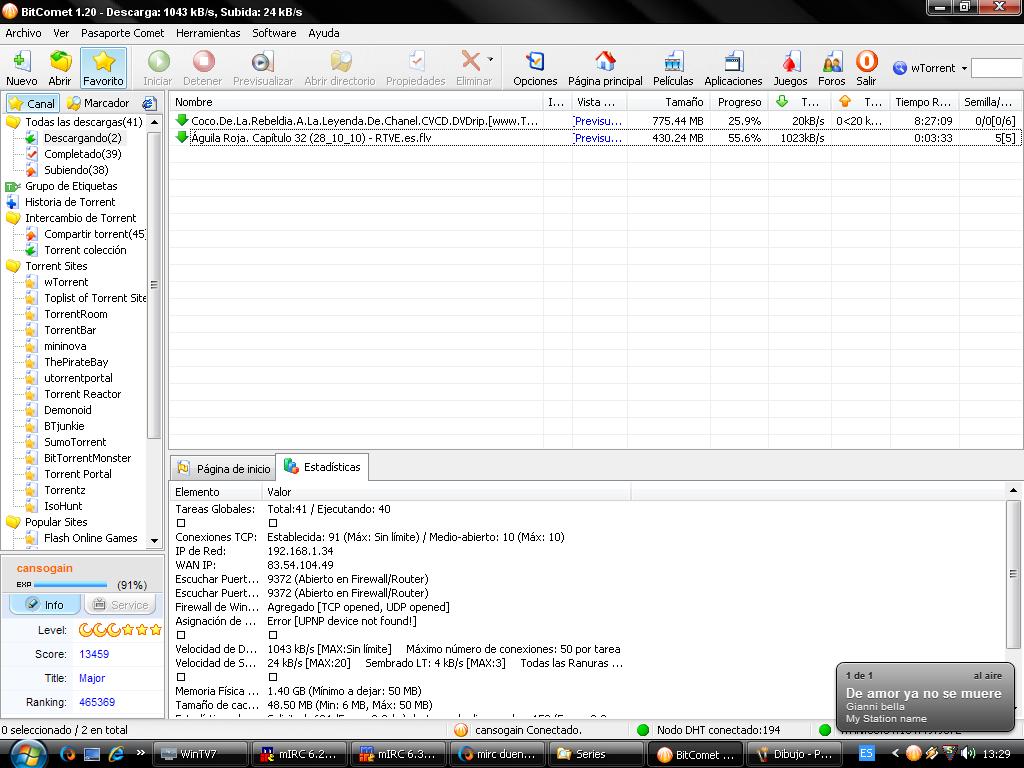Open Compartir torrent(45) item
Screen dimensions: 1024x768
point(95,234)
